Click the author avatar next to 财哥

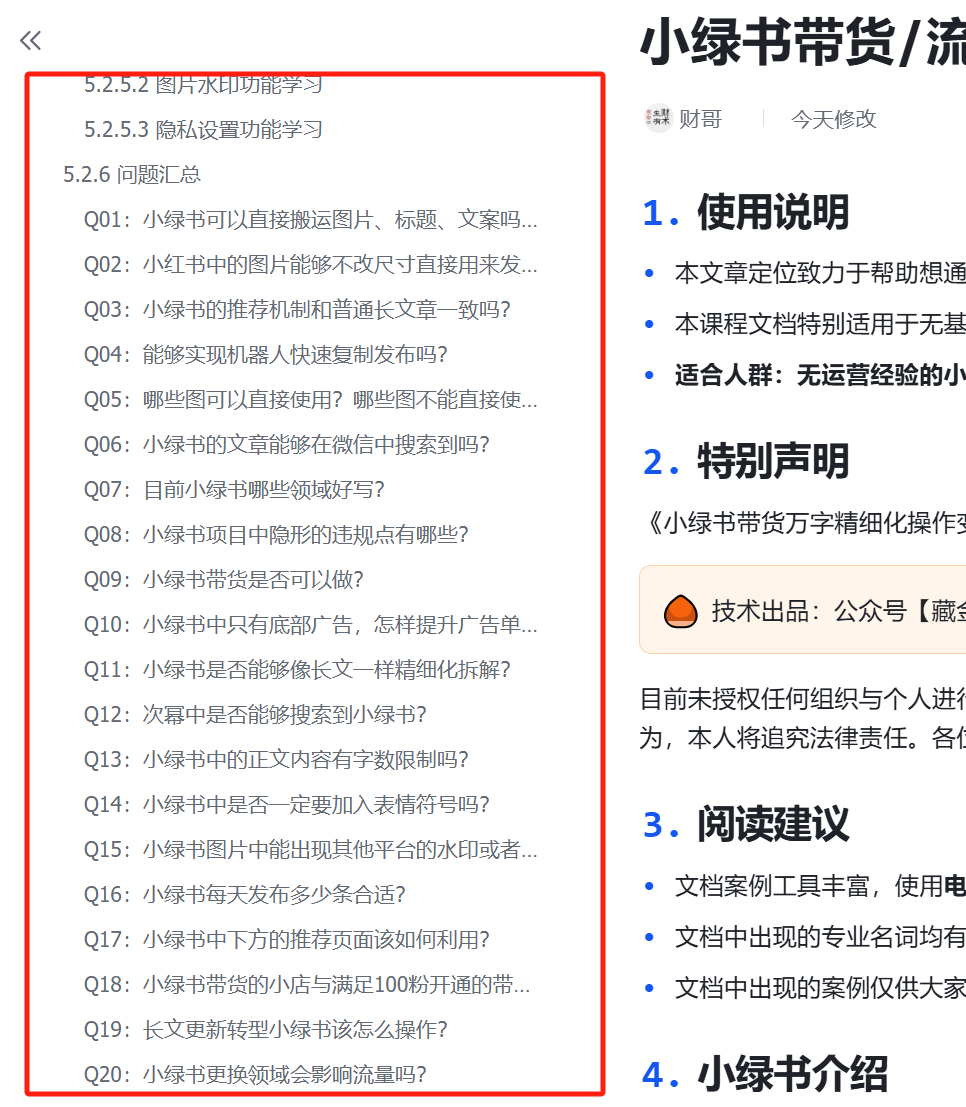[x=659, y=118]
